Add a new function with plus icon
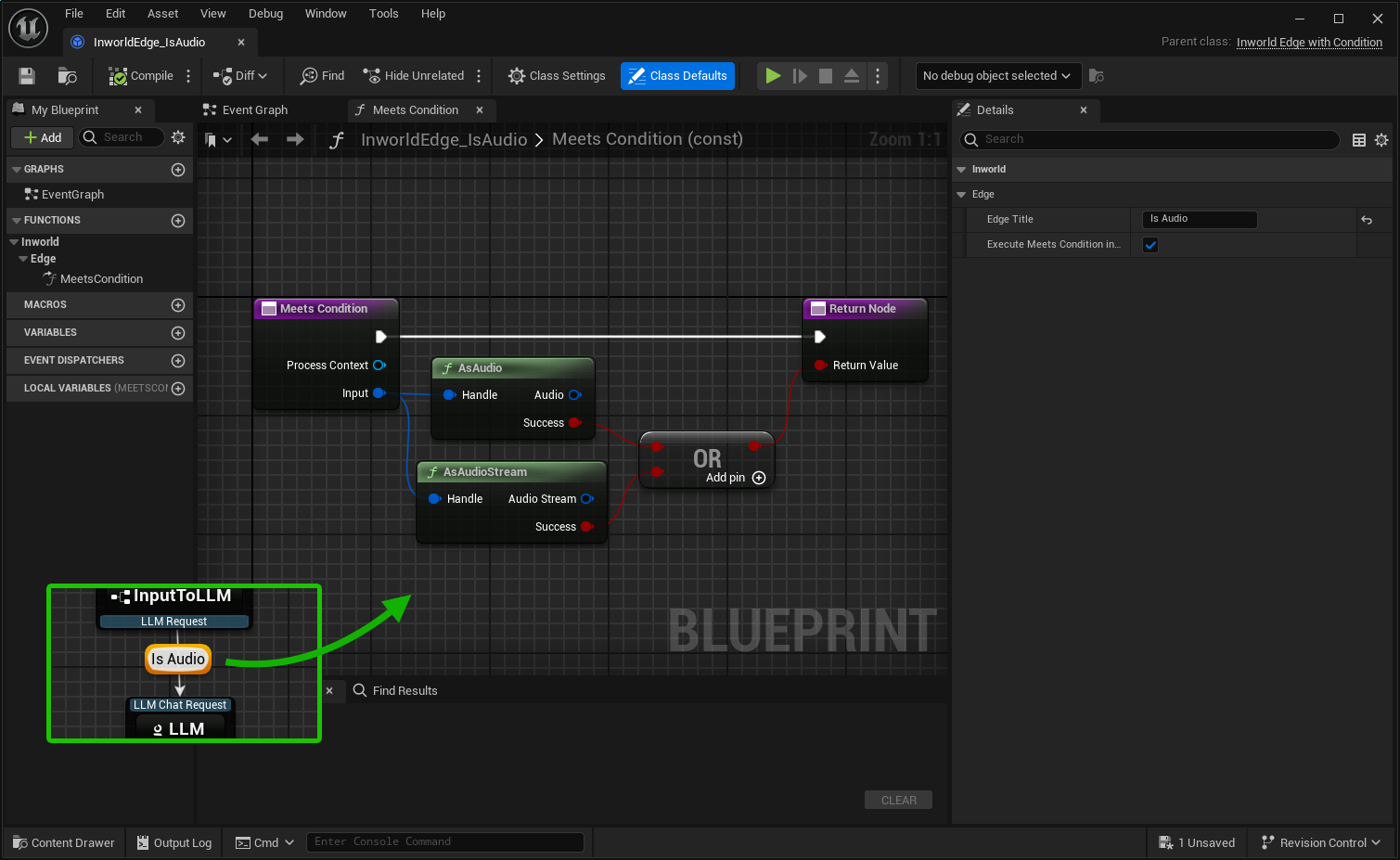The height and width of the screenshot is (860, 1400). [178, 221]
